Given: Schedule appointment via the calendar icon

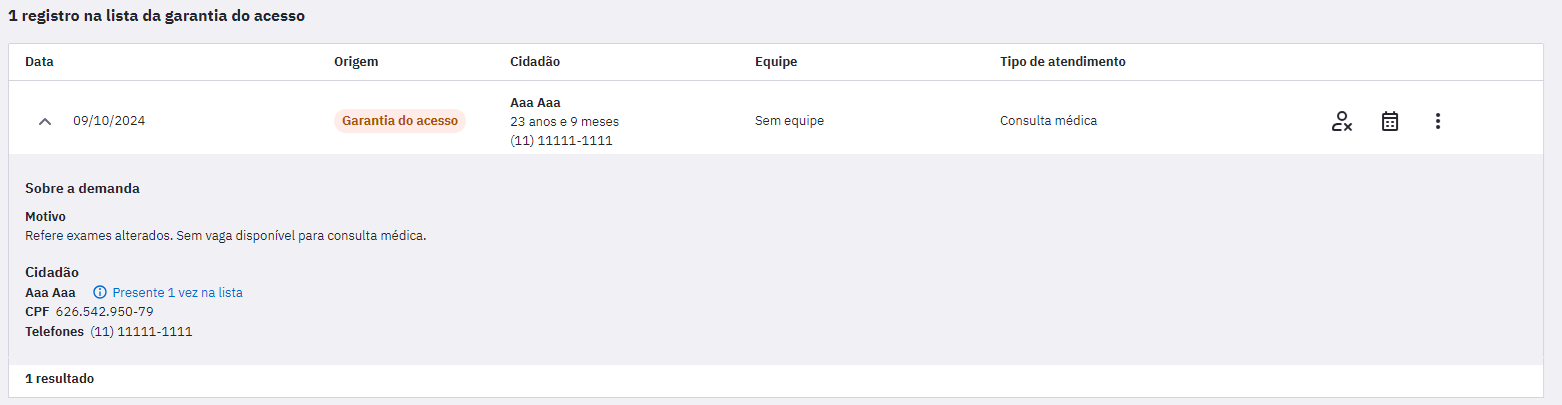Looking at the screenshot, I should (x=1390, y=121).
